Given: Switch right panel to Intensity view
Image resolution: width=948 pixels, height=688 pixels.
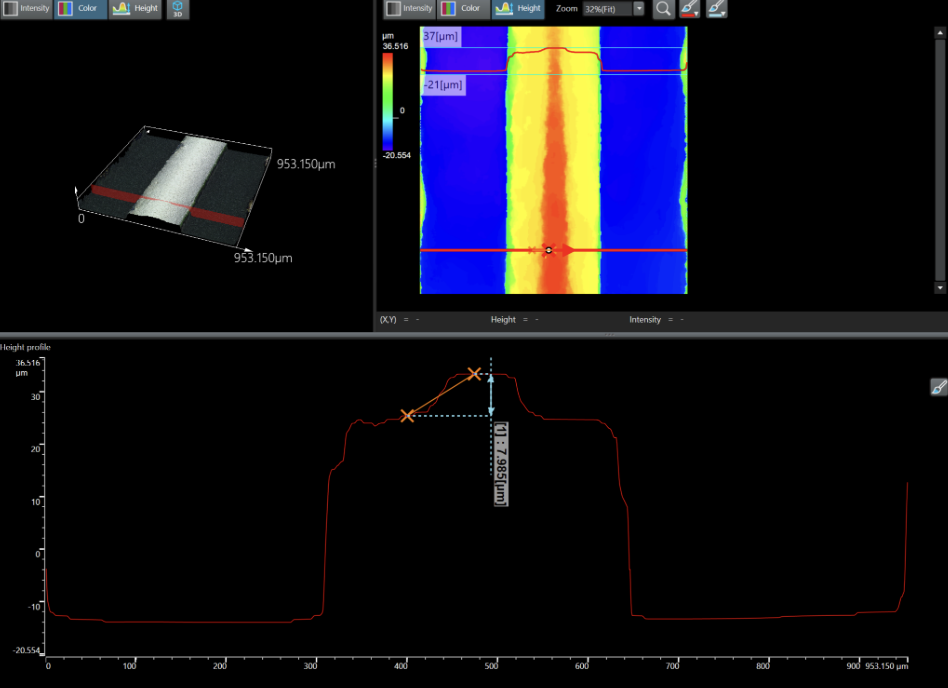Looking at the screenshot, I should click(409, 9).
